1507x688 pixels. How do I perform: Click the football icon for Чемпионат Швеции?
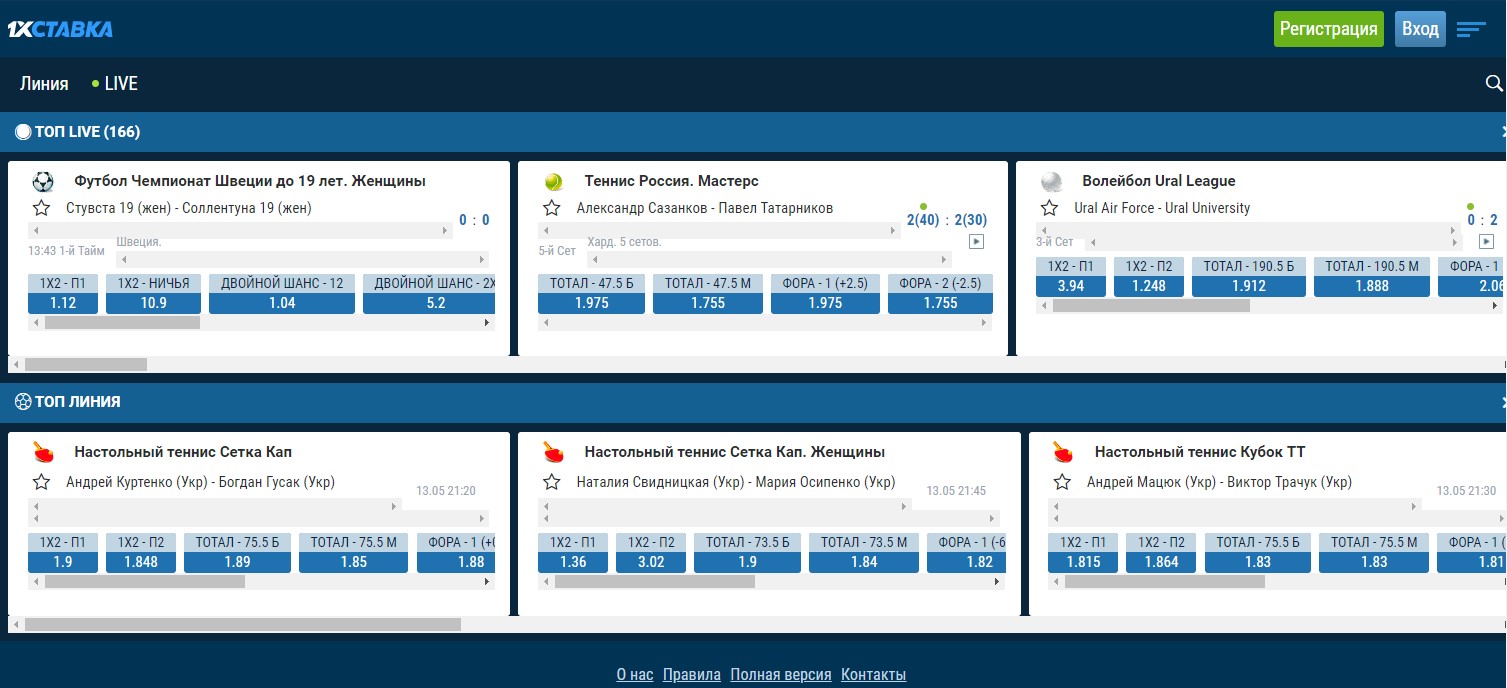(43, 182)
